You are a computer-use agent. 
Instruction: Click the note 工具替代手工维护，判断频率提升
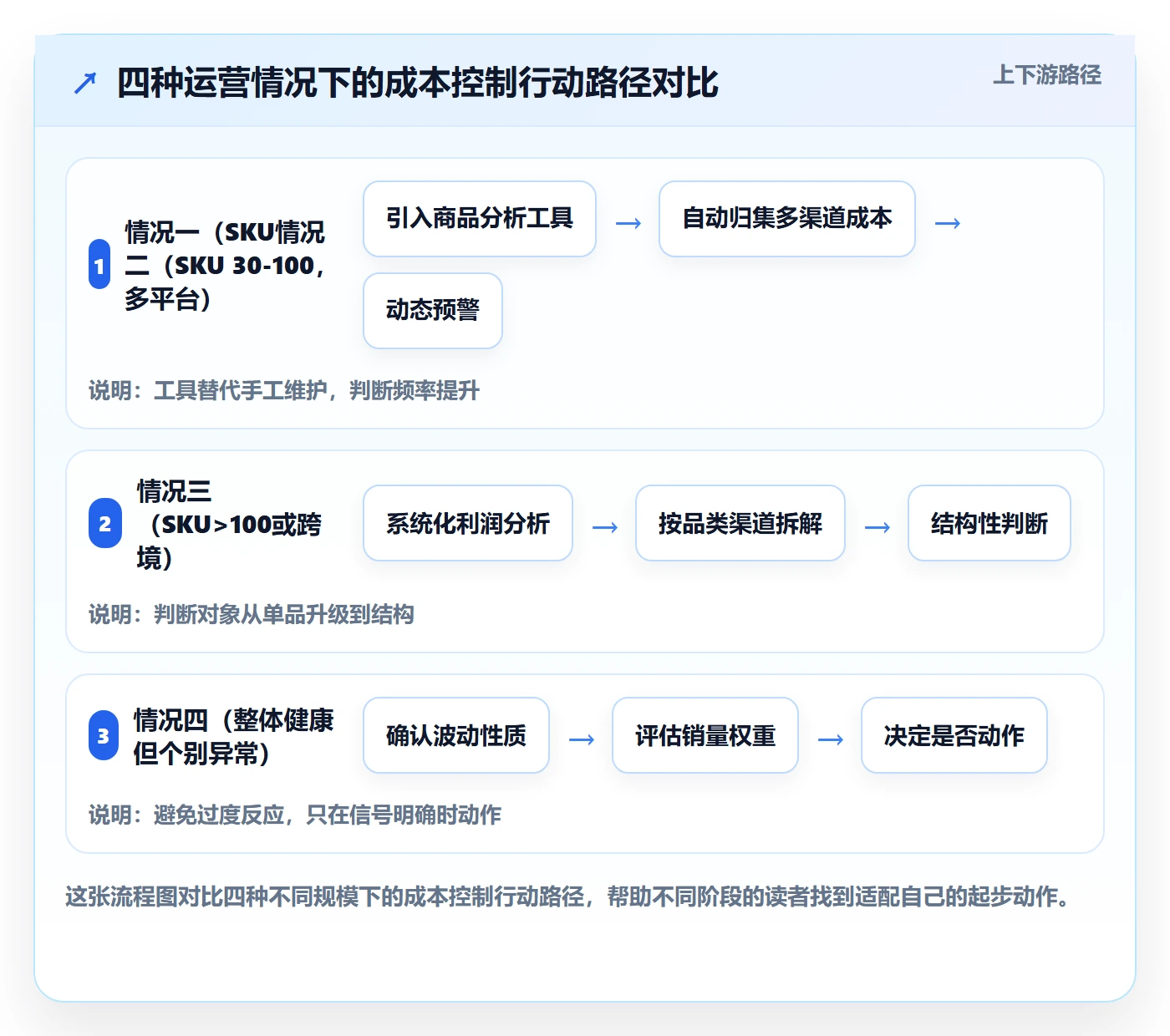point(284,390)
